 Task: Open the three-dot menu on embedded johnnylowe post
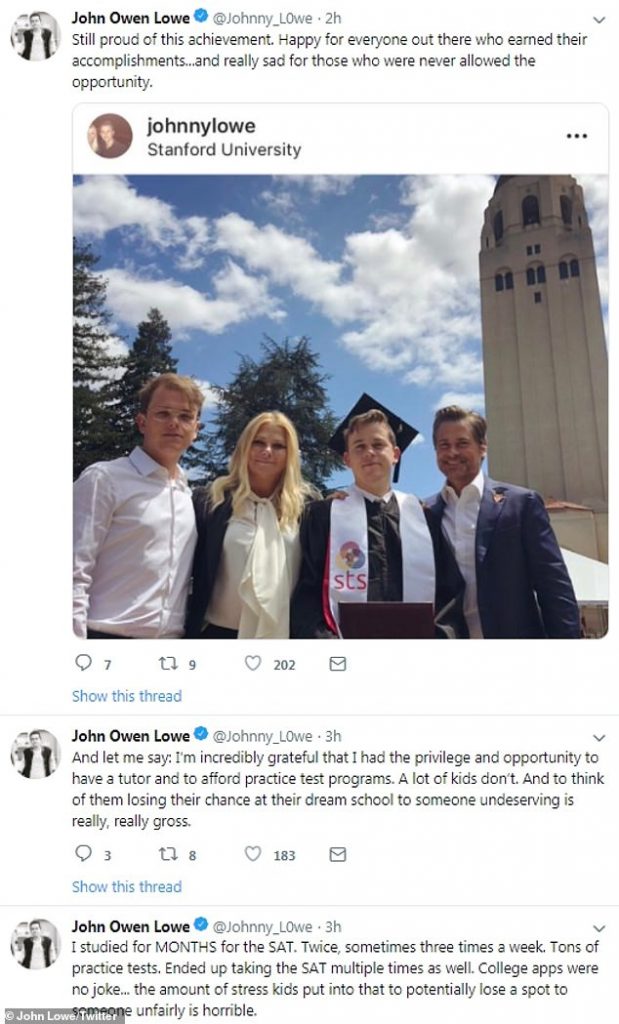[x=577, y=136]
